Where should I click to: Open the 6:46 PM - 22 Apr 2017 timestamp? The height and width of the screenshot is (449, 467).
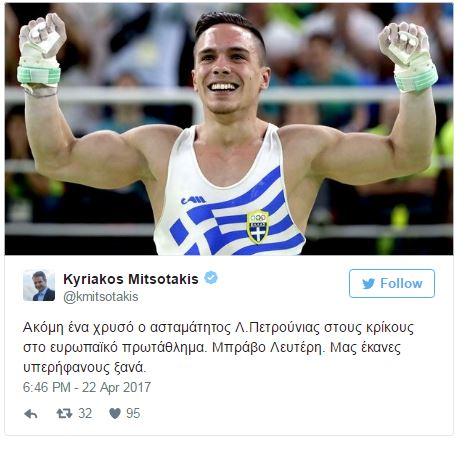[x=87, y=387]
